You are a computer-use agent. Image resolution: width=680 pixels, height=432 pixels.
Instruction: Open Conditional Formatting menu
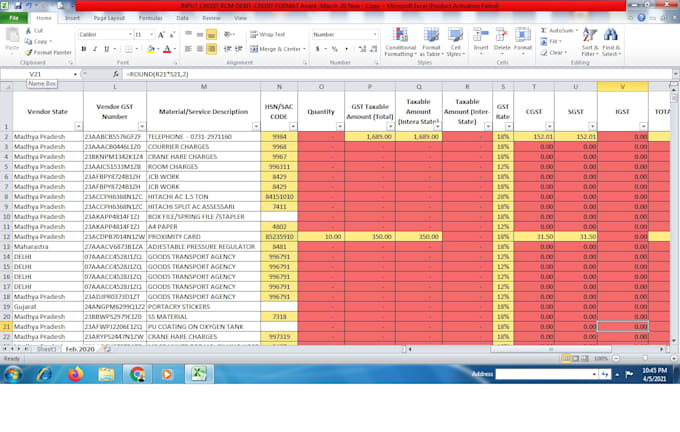pyautogui.click(x=400, y=42)
